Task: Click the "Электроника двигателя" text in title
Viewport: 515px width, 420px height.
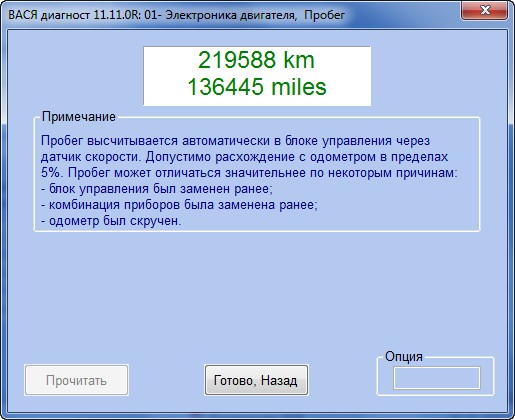Action: pyautogui.click(x=230, y=15)
